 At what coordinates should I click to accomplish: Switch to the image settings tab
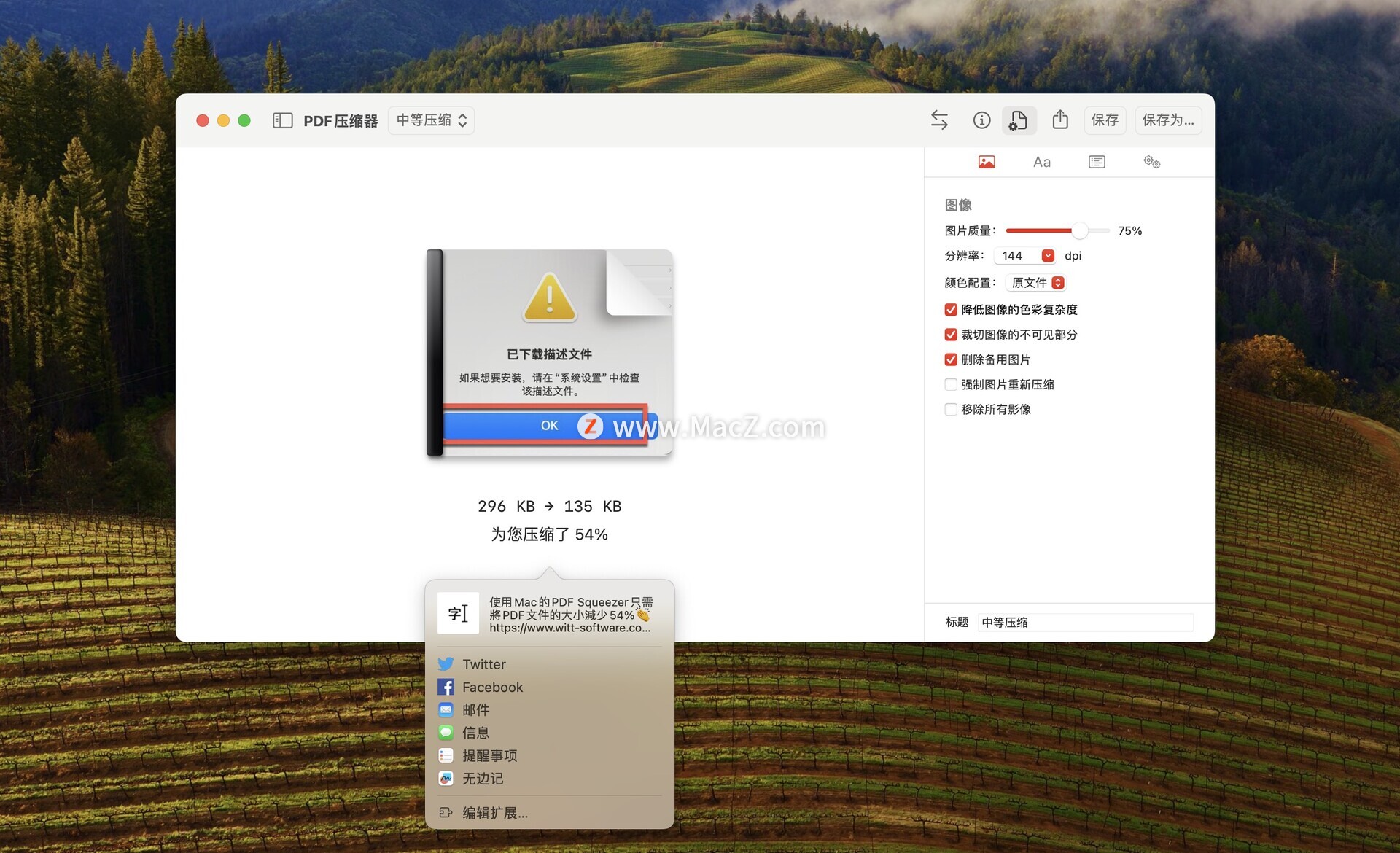point(987,162)
